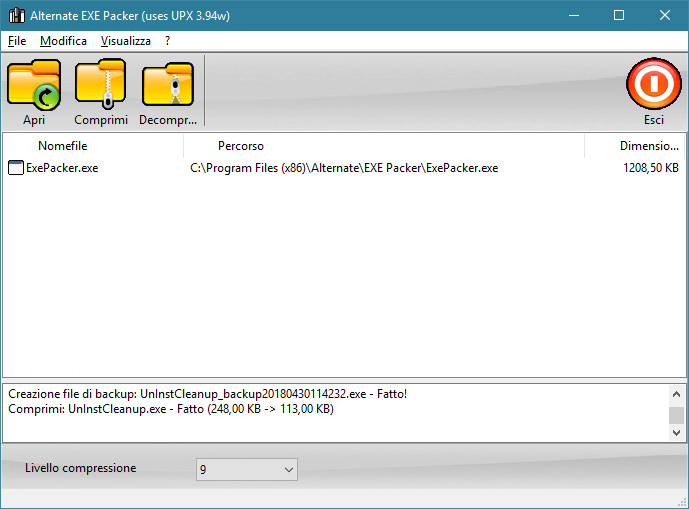
Task: Click the Comprimi compress icon
Action: click(x=100, y=85)
